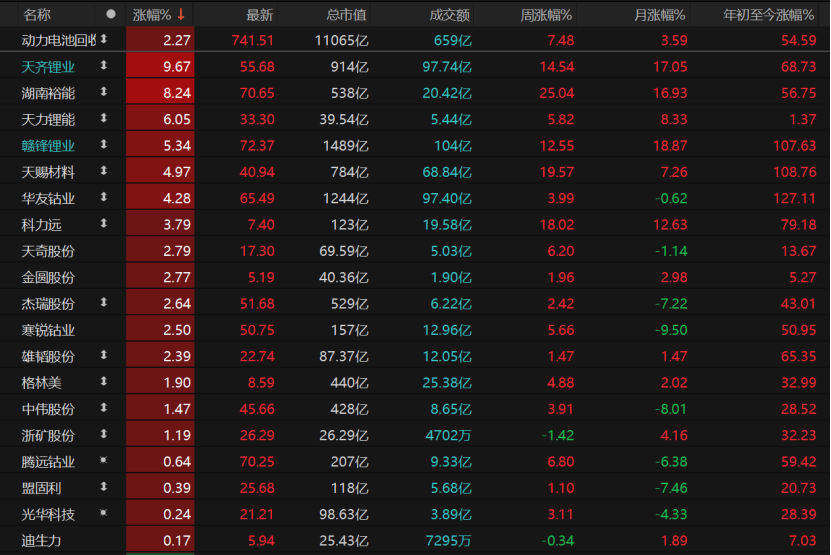Image resolution: width=831 pixels, height=555 pixels.
Task: Click the 9.67 red change cell
Action: click(176, 66)
